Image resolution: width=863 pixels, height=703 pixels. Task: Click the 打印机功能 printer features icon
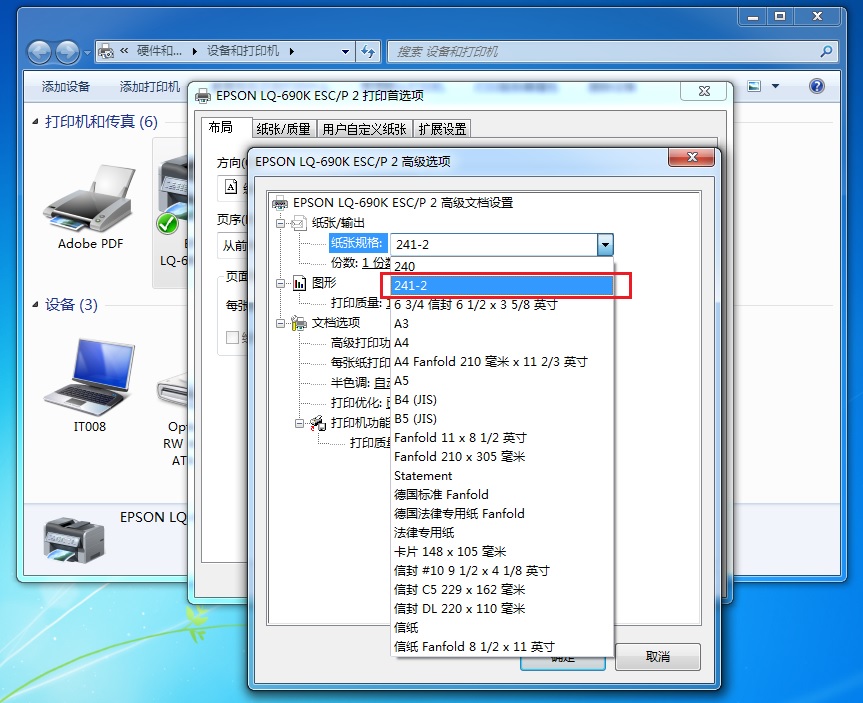(x=318, y=423)
